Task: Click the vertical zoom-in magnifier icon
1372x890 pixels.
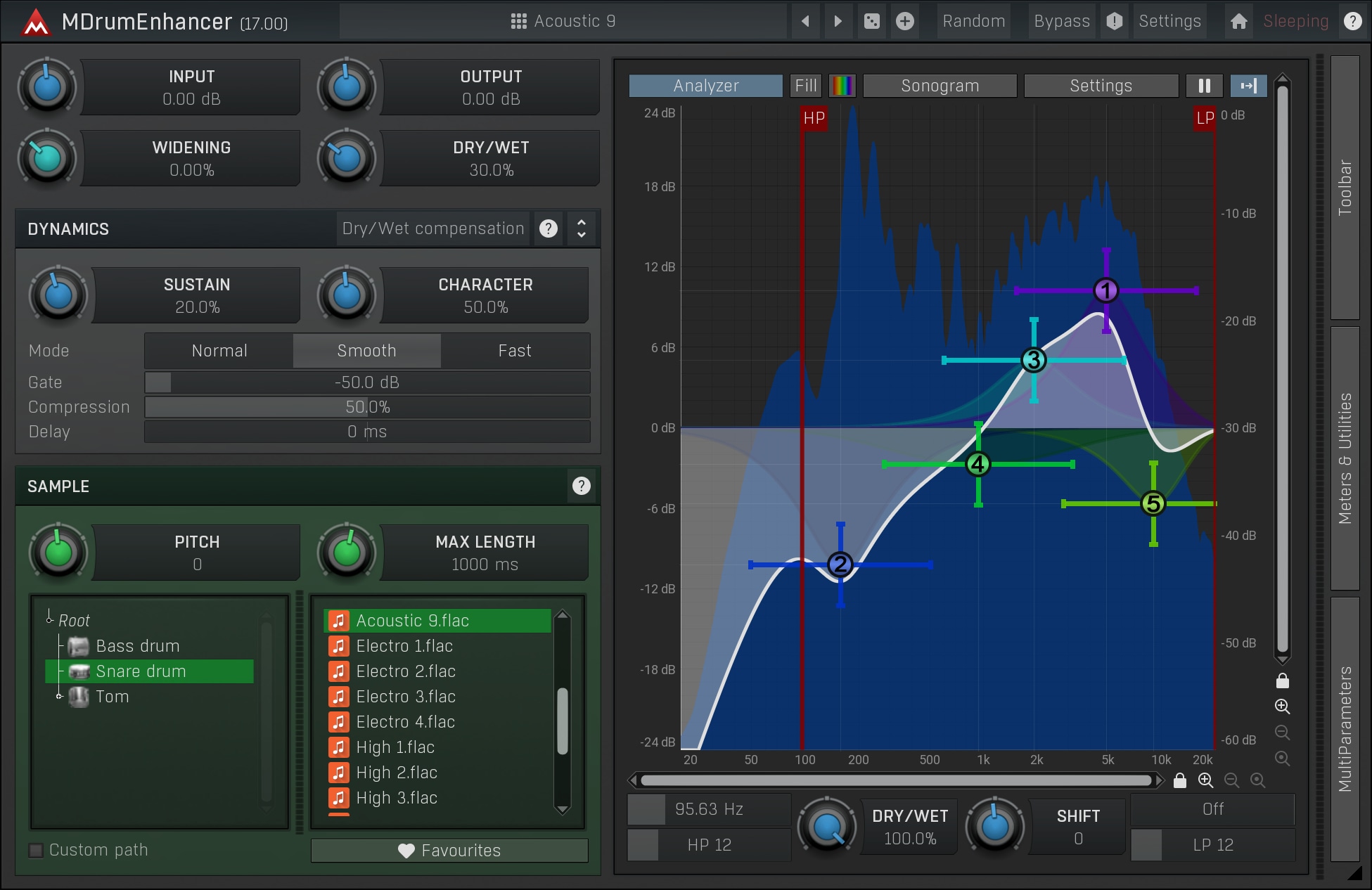Action: (1282, 707)
